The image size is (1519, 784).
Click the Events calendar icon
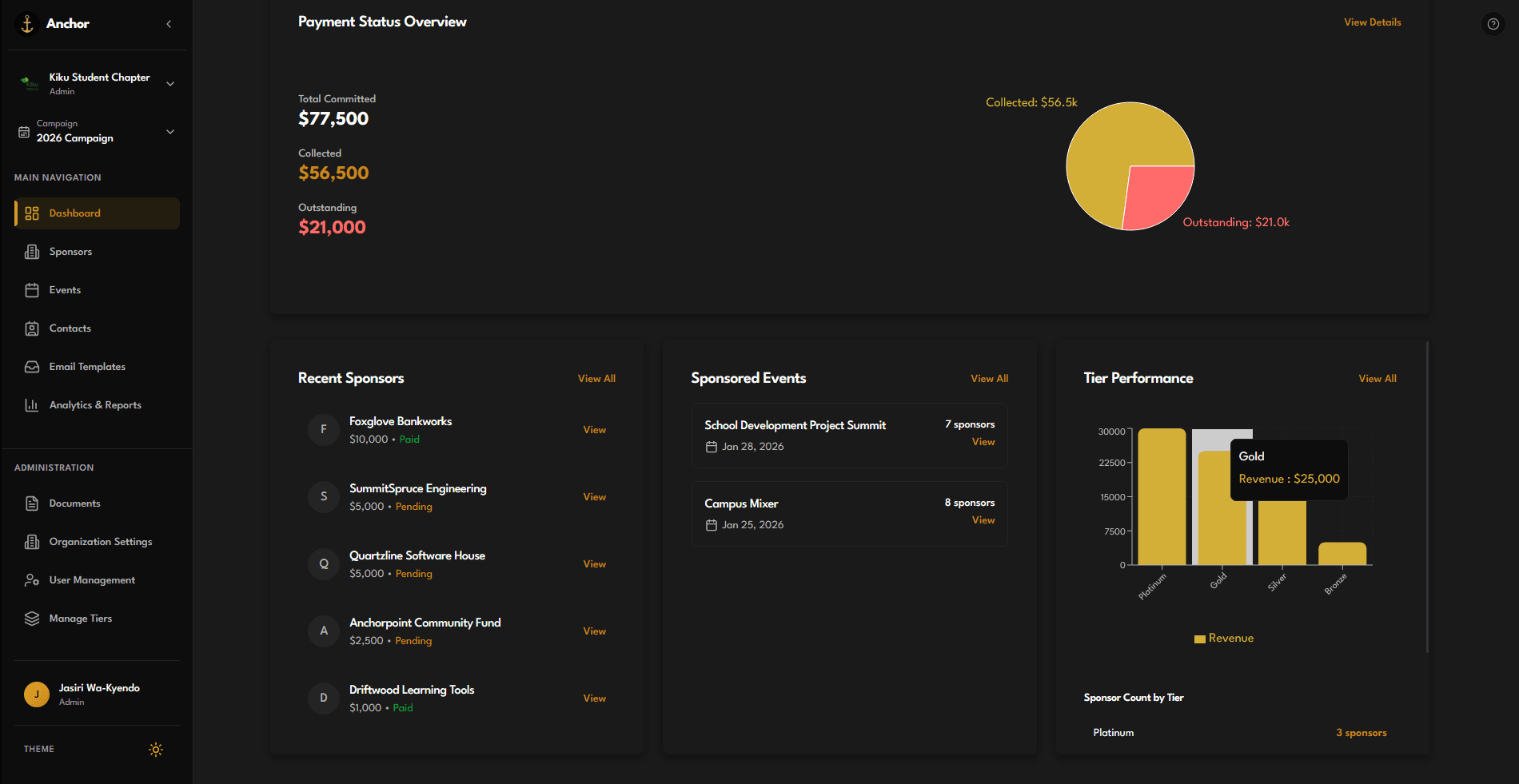pos(32,290)
